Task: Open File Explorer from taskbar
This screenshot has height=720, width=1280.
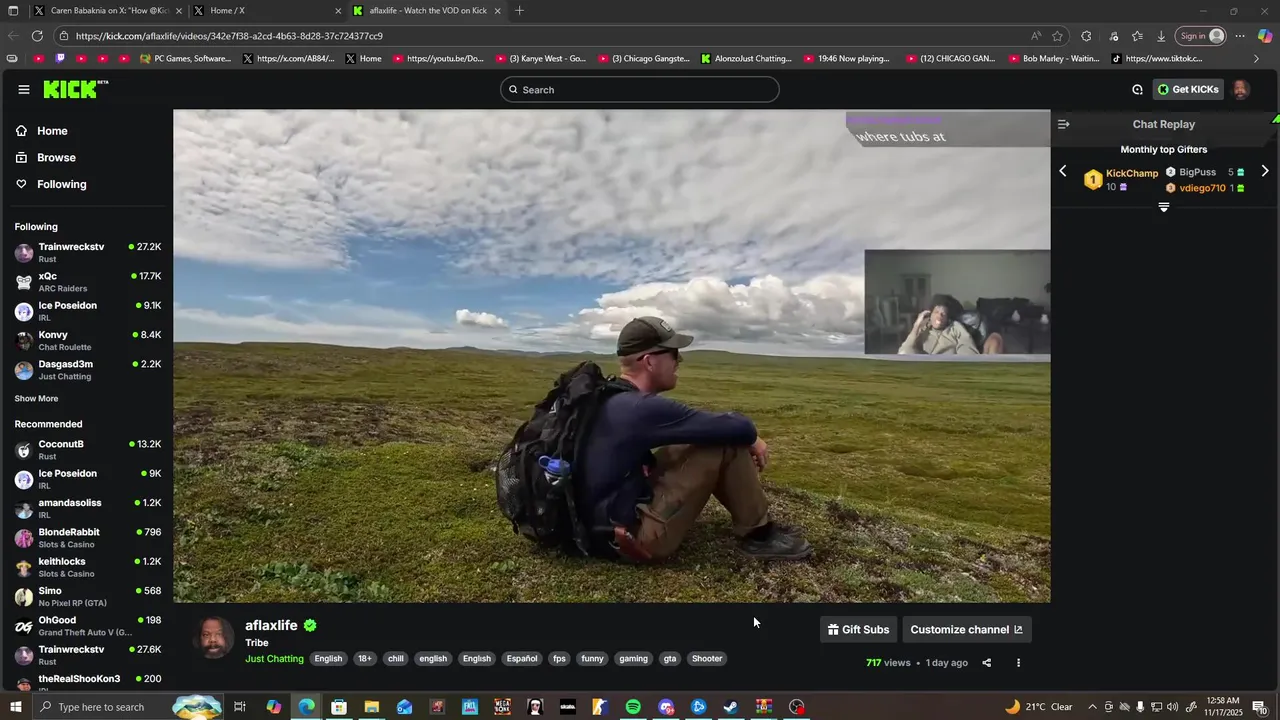Action: (x=372, y=707)
